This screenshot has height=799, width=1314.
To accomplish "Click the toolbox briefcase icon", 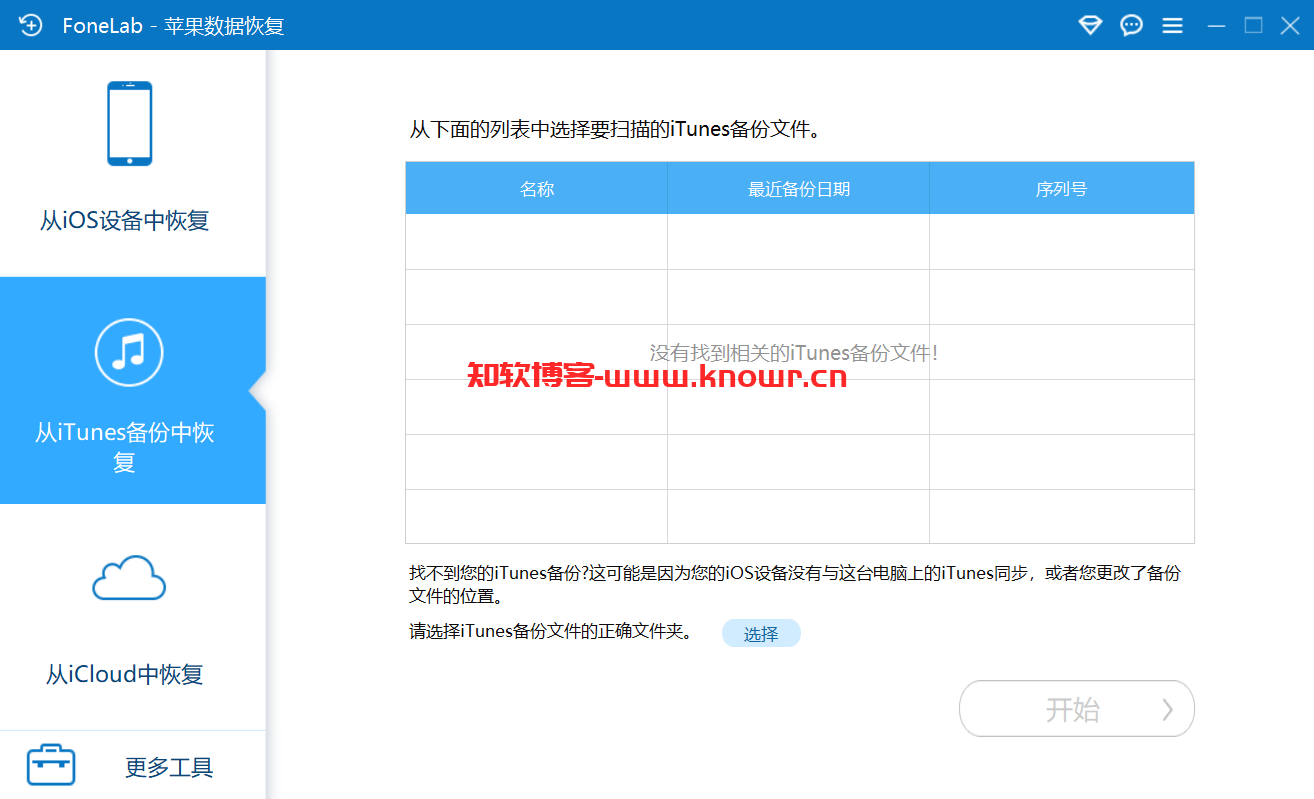I will pos(51,766).
